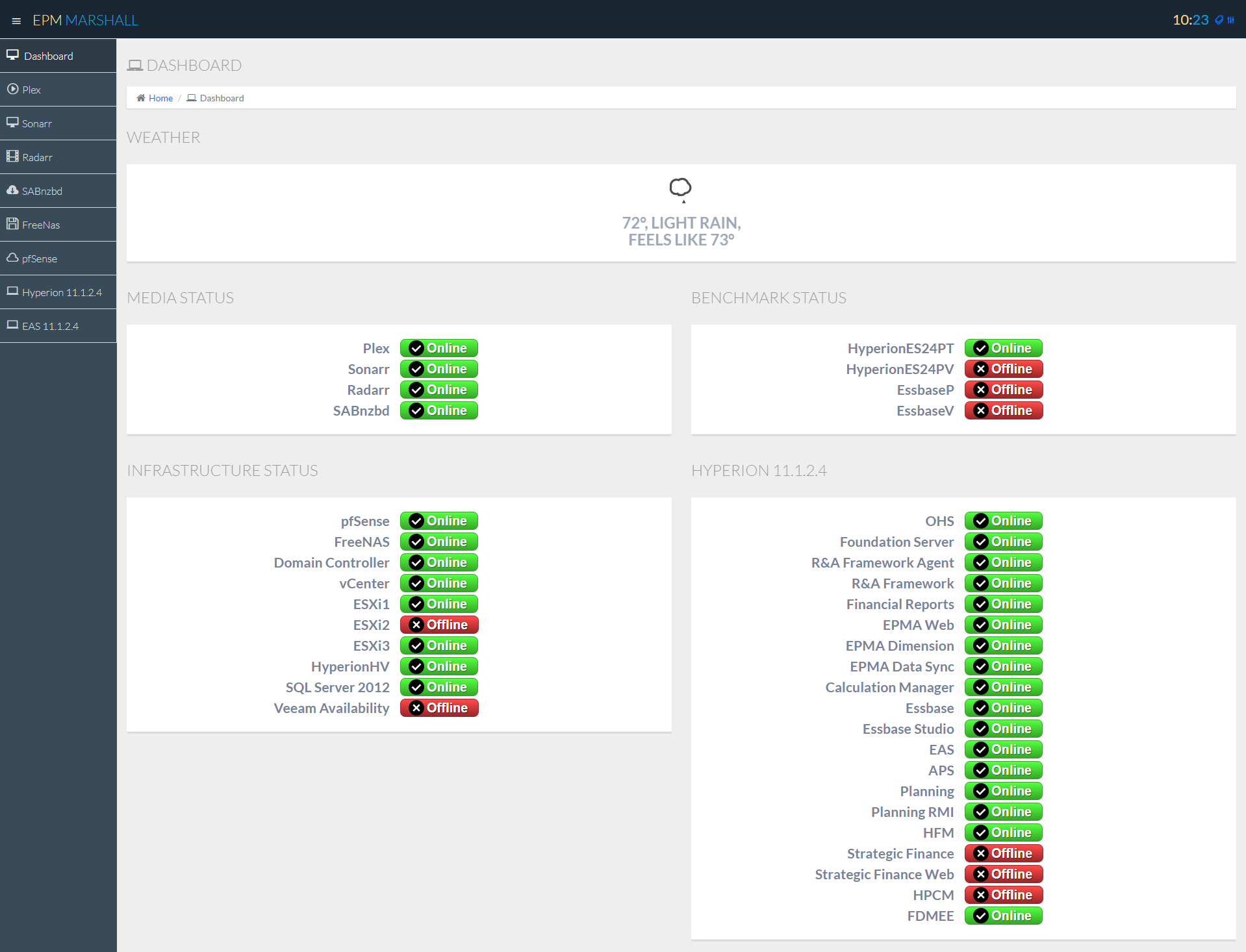Click the Offline X icon for Strategic Finance
1246x952 pixels.
[x=981, y=853]
